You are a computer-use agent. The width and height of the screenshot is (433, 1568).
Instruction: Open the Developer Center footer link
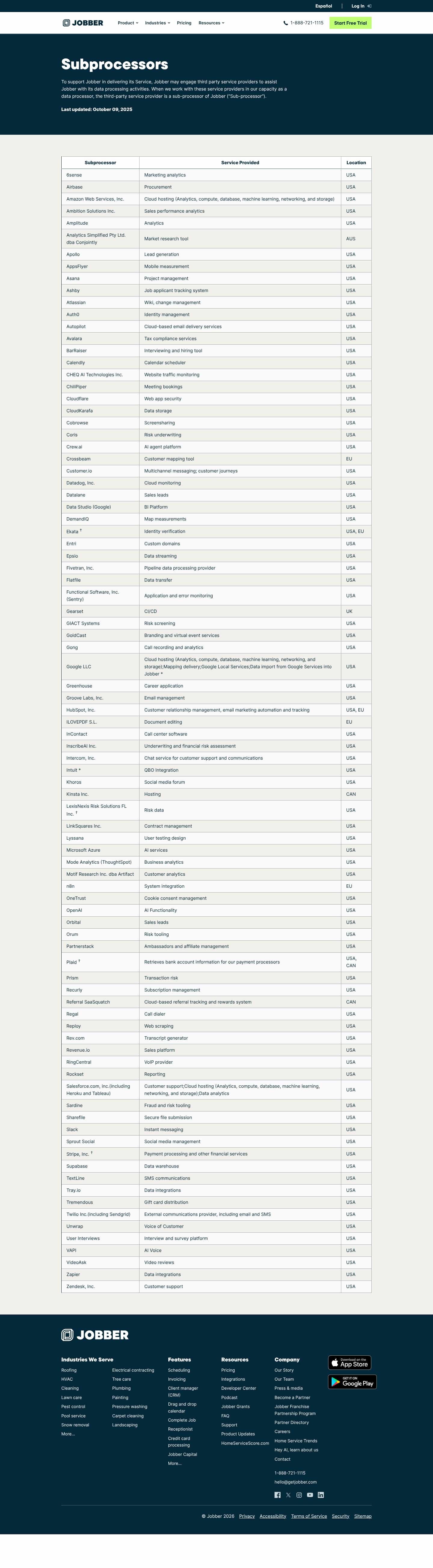(239, 1388)
